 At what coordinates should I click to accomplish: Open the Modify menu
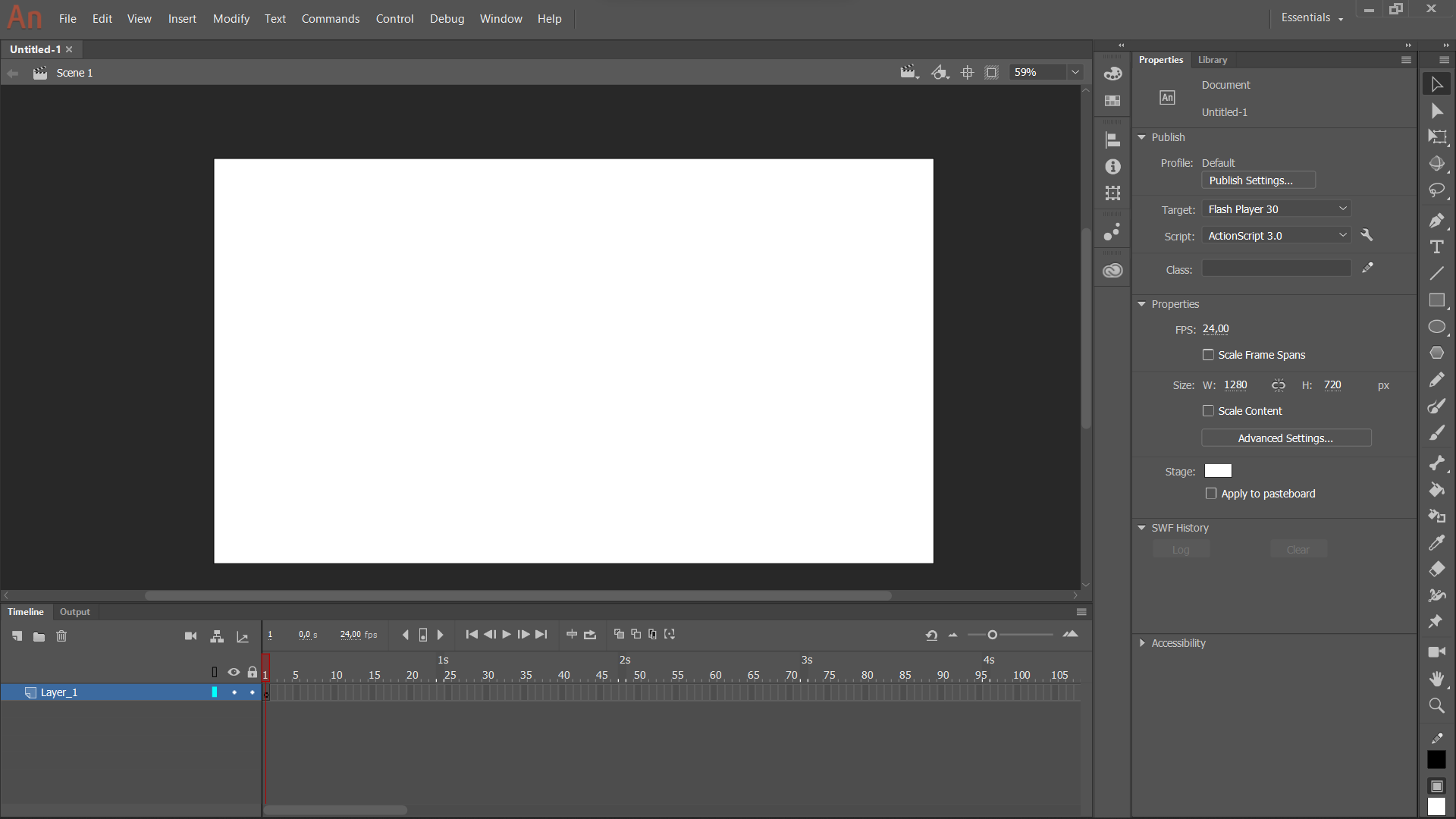pos(231,19)
